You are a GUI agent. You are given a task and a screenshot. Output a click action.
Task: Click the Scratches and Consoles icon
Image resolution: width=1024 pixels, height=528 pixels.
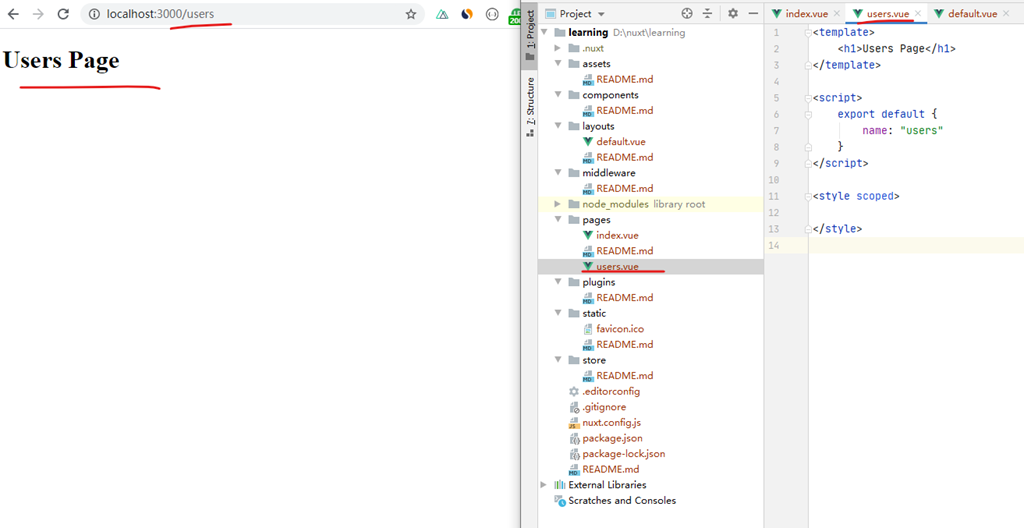[x=560, y=501]
